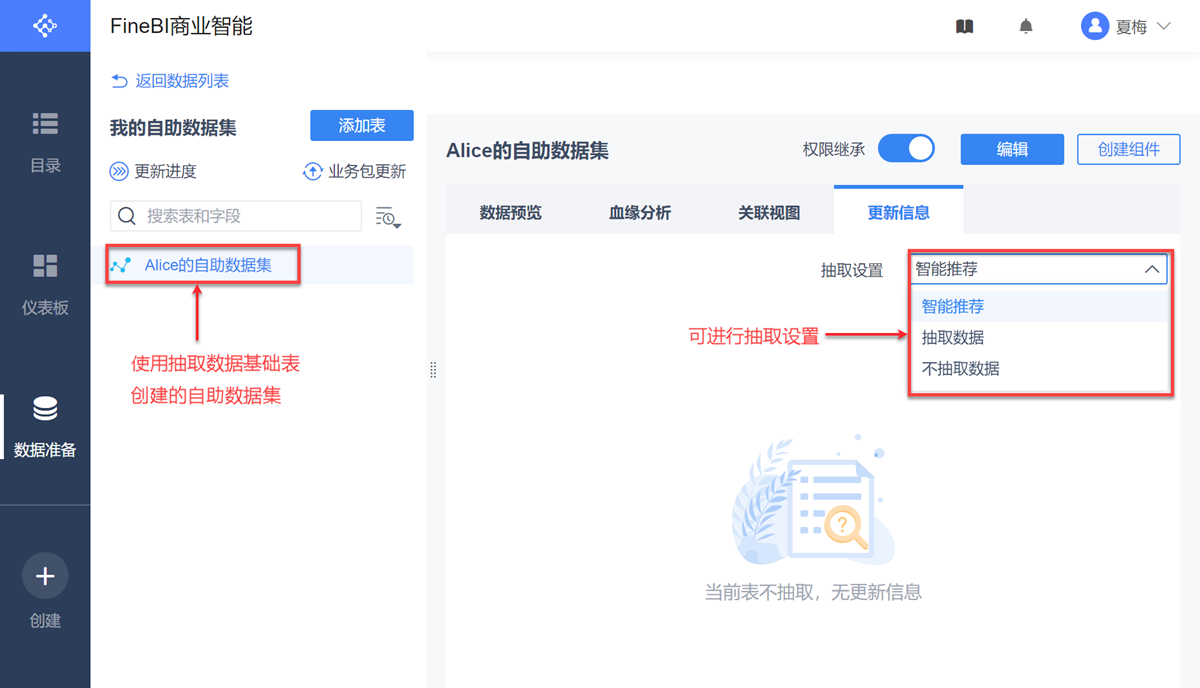Click the user avatar icon for 夏梅

1095,26
